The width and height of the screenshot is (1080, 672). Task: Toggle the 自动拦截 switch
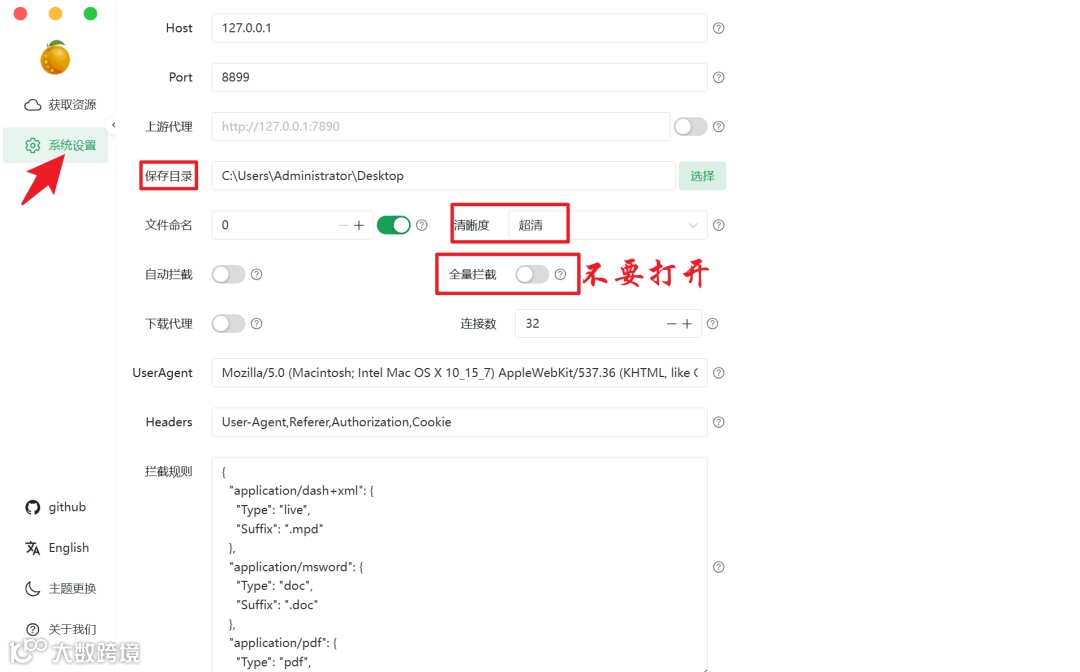(x=228, y=275)
